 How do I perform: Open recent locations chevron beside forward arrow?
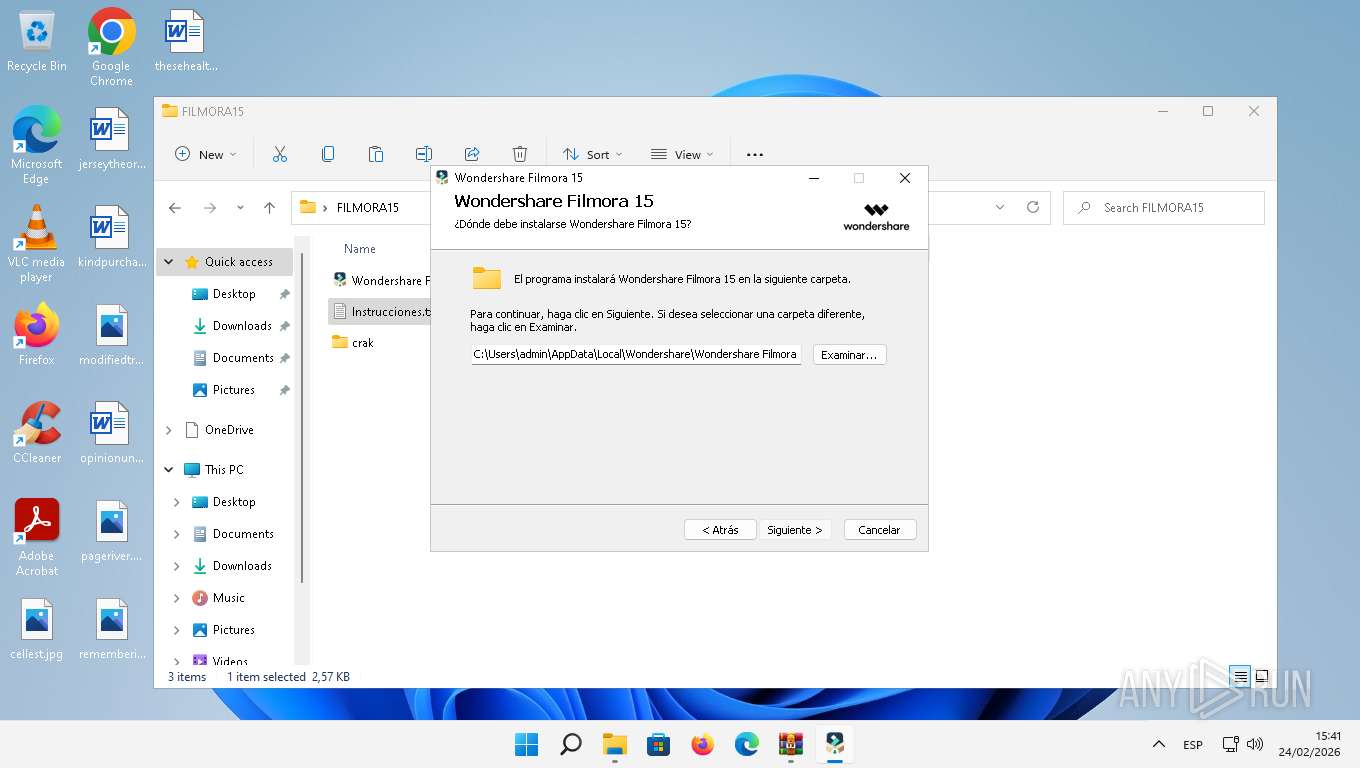pyautogui.click(x=240, y=208)
